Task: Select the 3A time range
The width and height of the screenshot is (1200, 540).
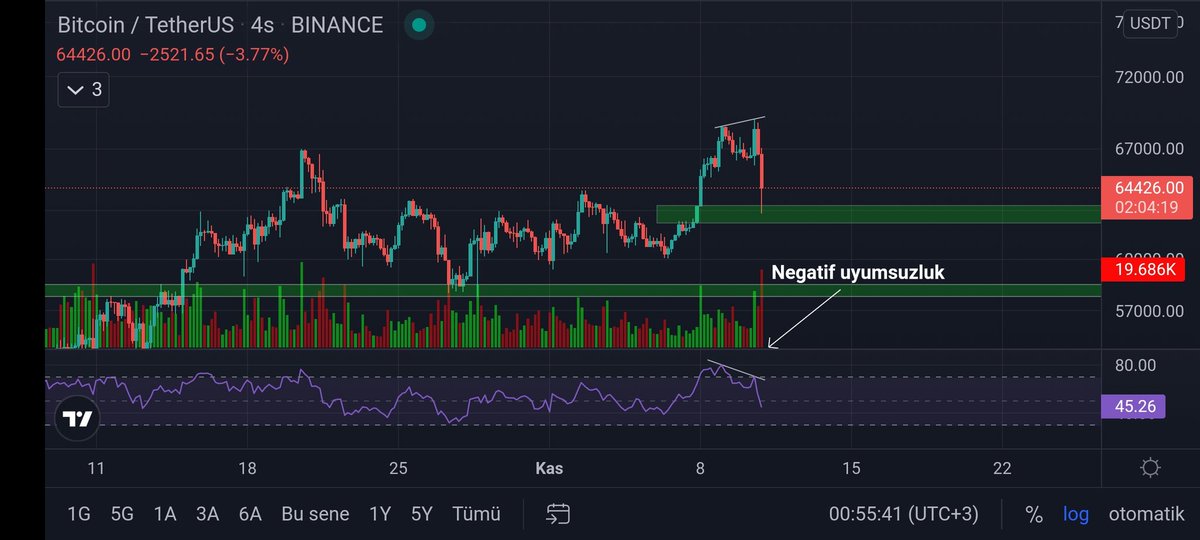Action: tap(207, 514)
